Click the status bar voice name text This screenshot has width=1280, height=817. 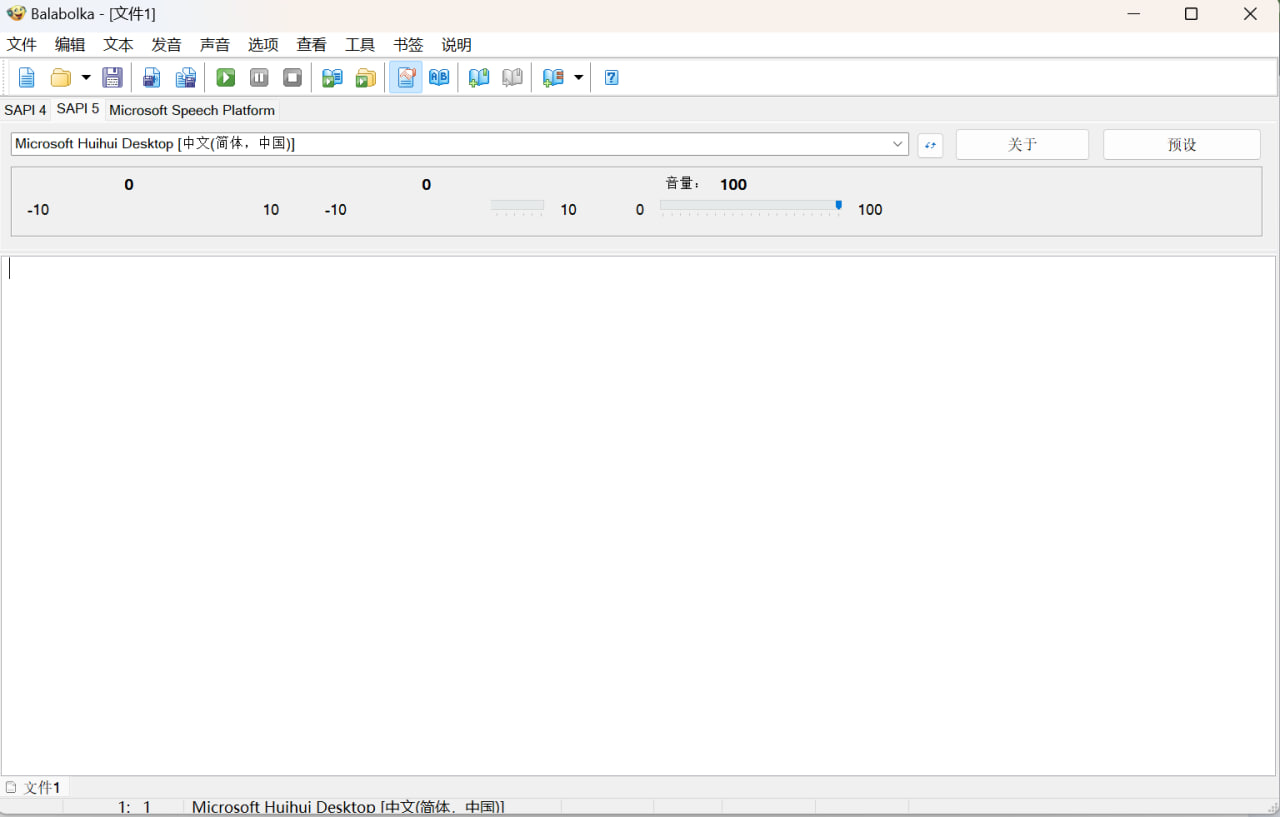pyautogui.click(x=348, y=807)
